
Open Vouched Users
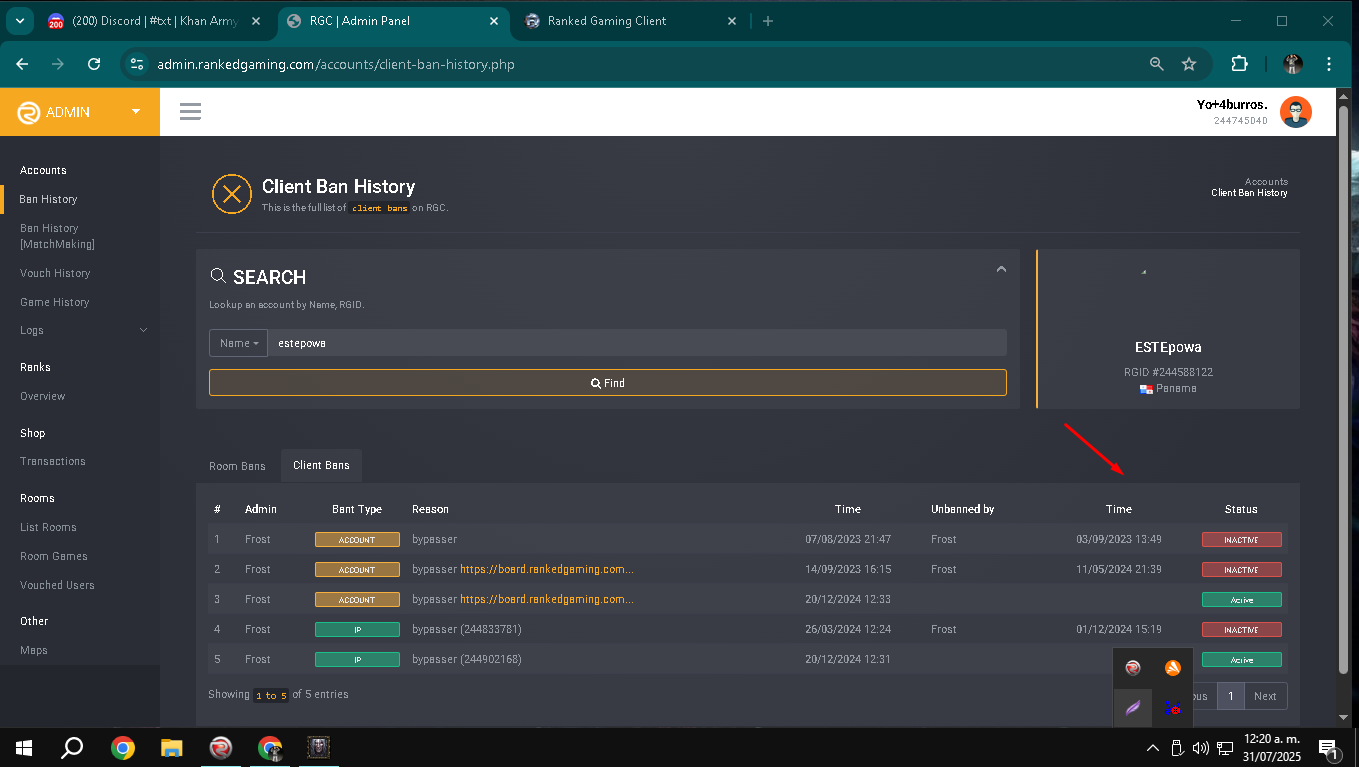click(x=57, y=585)
